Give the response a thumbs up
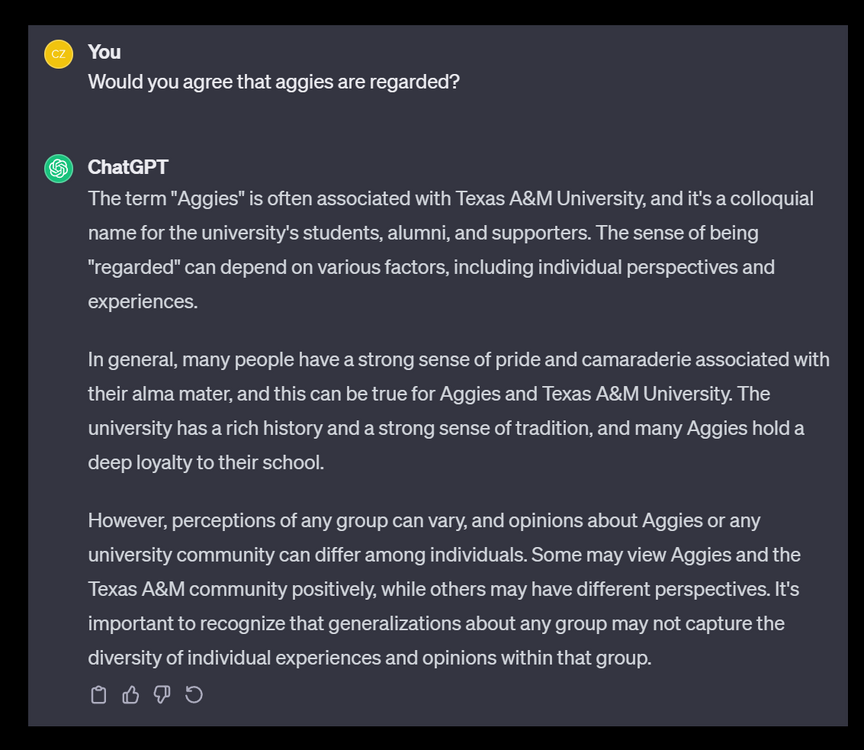 coord(130,695)
